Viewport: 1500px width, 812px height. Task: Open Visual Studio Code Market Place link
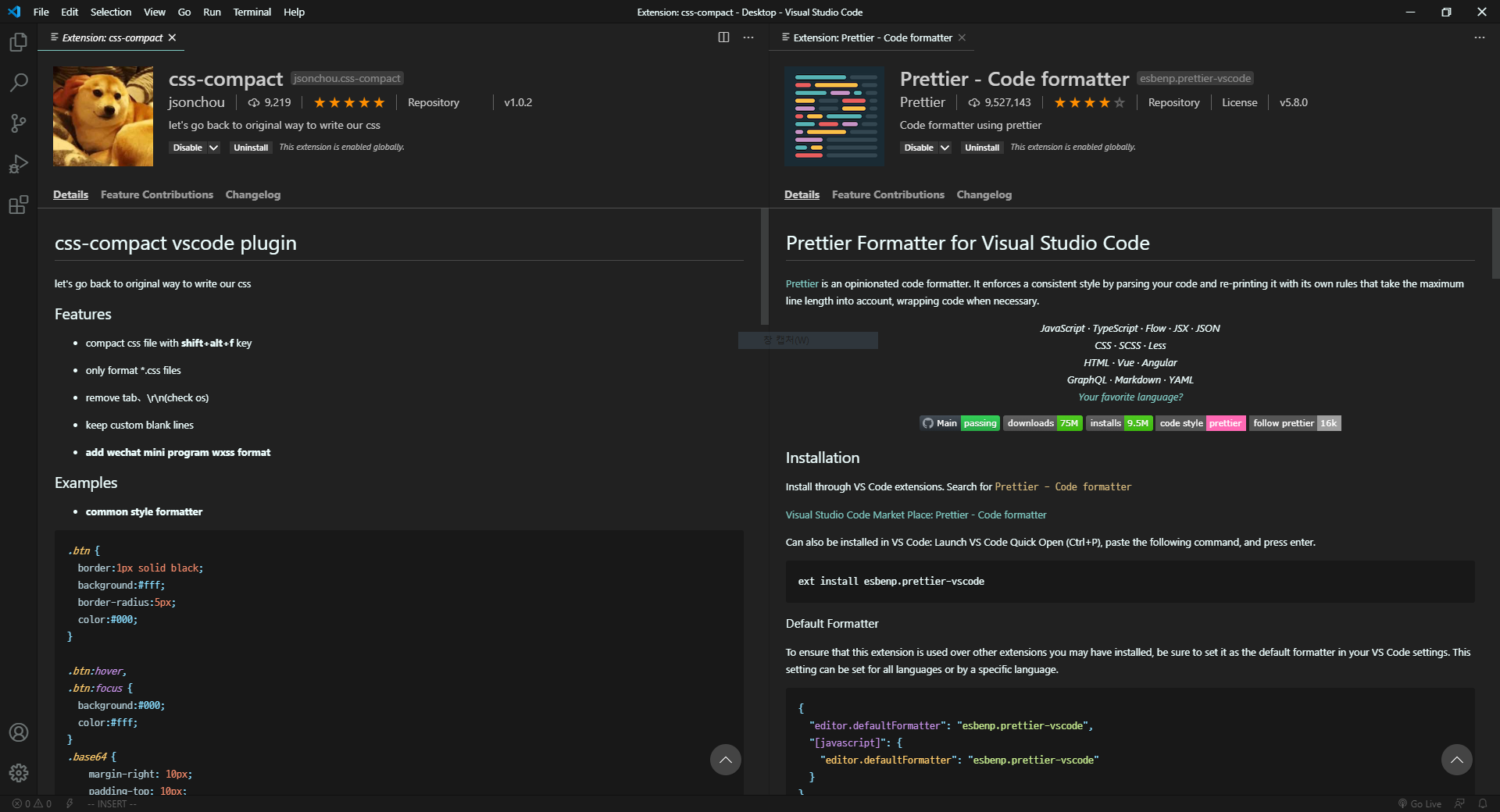pyautogui.click(x=916, y=515)
